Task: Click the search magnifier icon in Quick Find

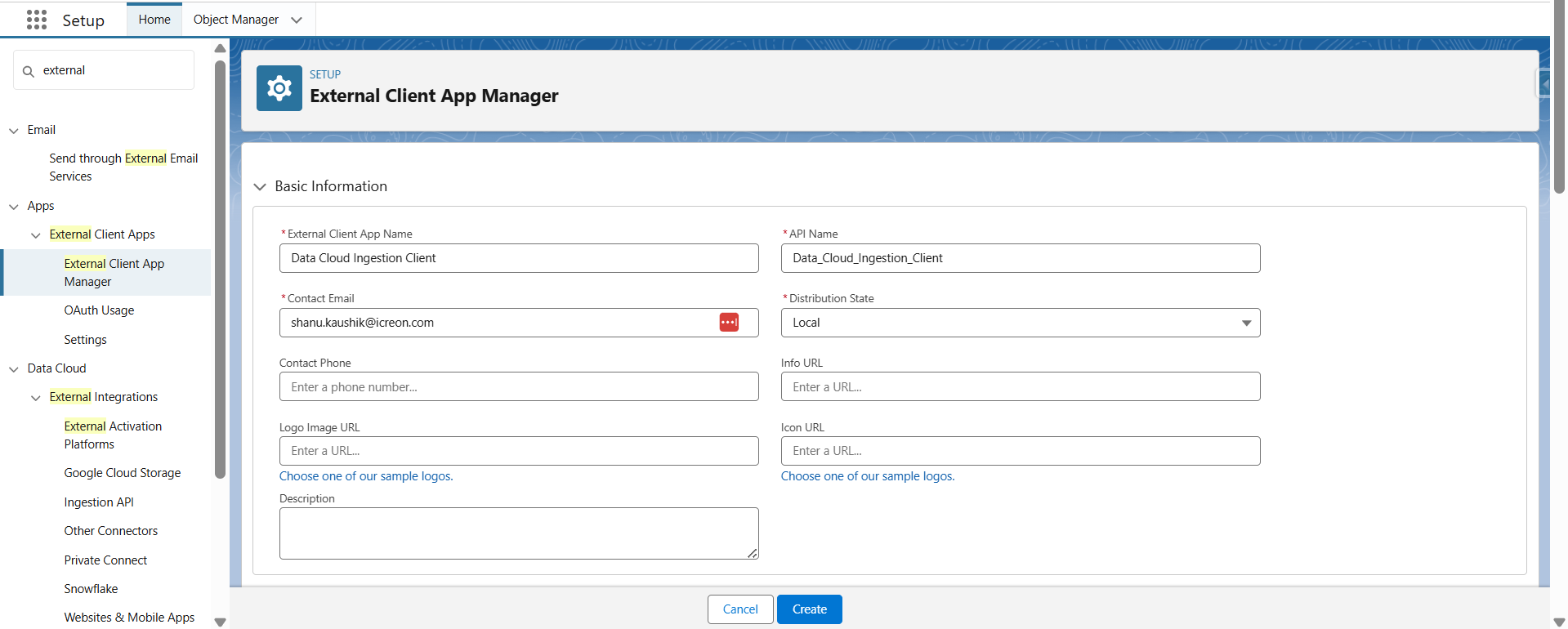Action: tap(29, 71)
